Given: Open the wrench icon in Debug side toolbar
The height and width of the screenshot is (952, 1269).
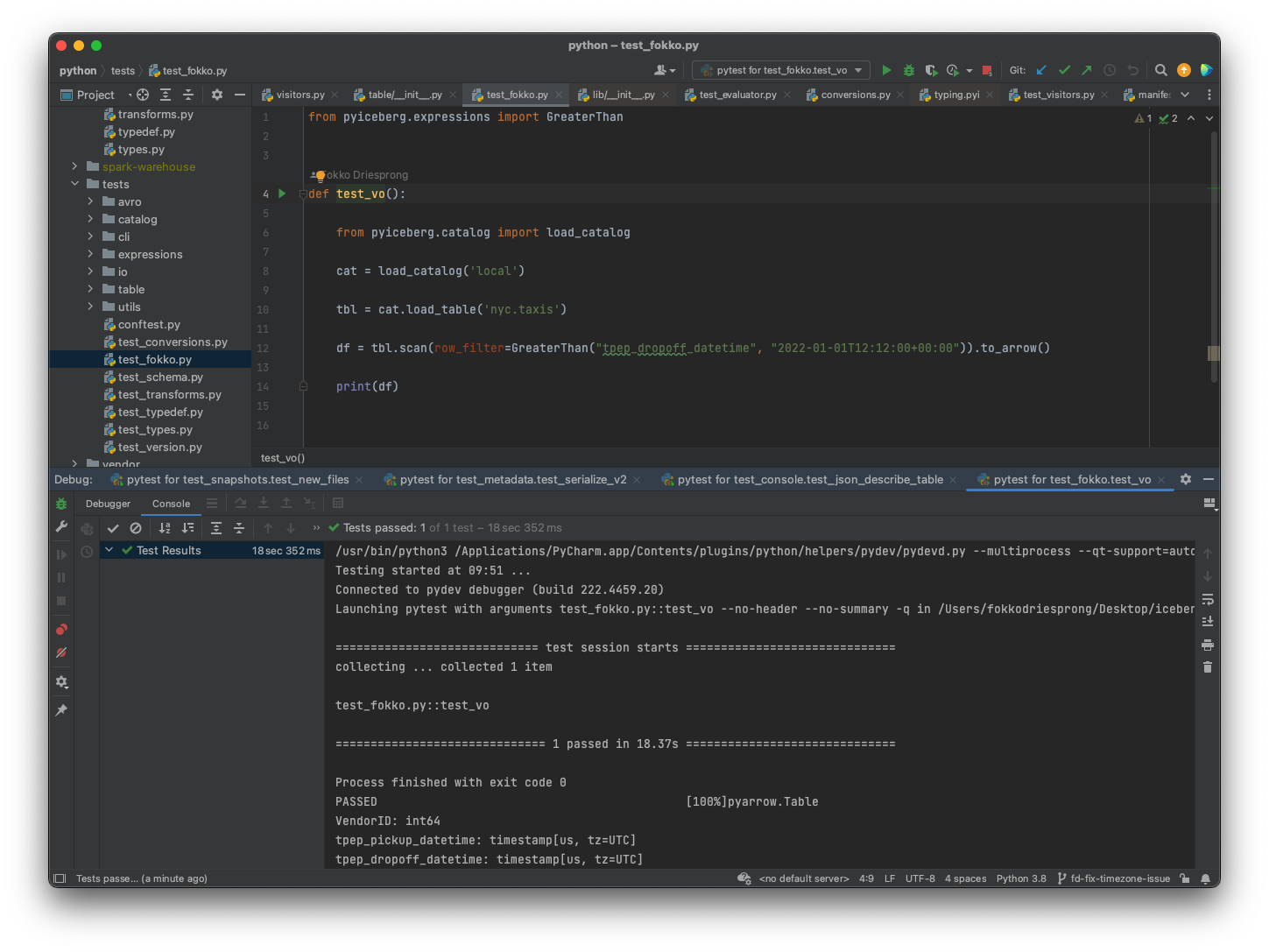Looking at the screenshot, I should [x=61, y=526].
